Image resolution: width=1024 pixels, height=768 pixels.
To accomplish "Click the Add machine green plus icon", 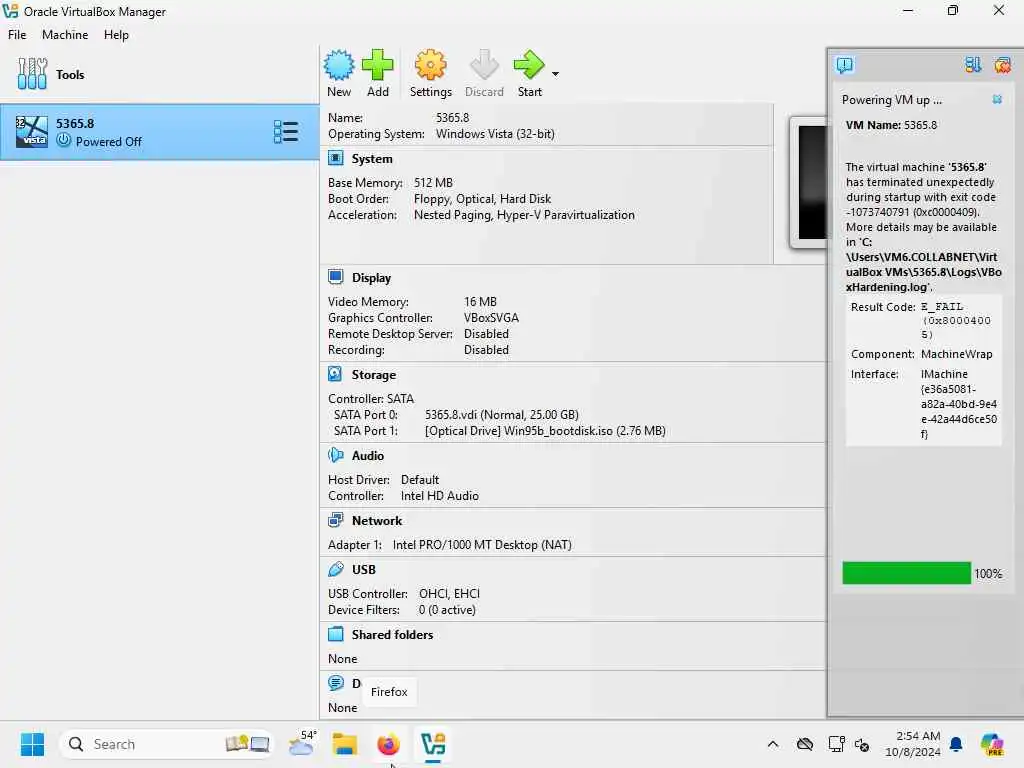I will 377,65.
